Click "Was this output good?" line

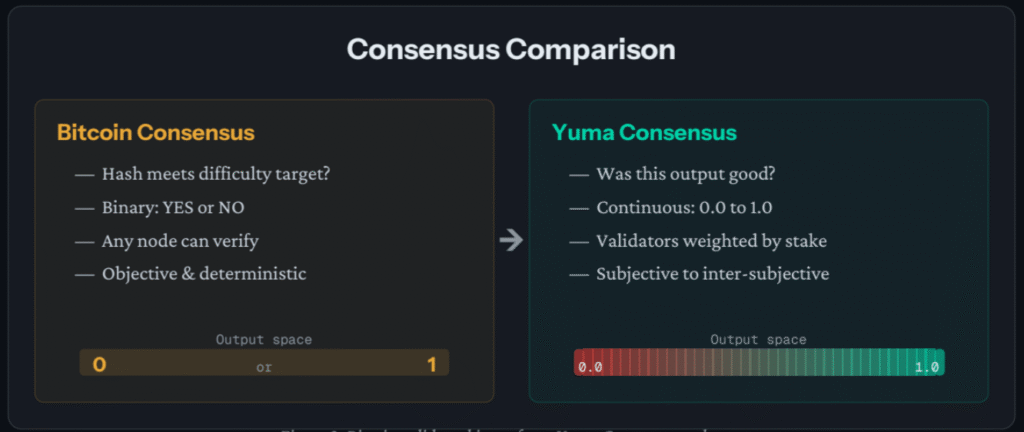point(683,174)
